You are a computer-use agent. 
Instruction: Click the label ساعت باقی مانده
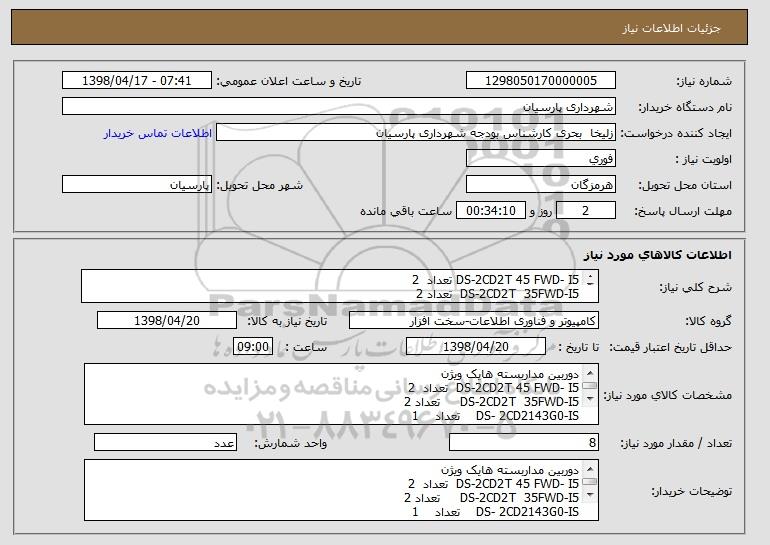click(x=406, y=211)
